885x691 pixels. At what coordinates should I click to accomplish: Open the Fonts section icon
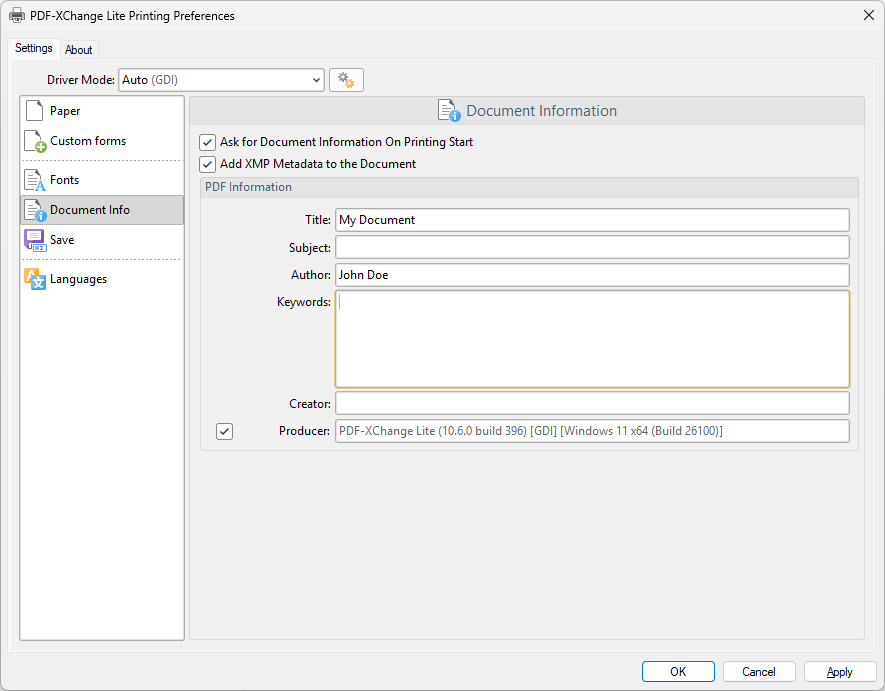[35, 180]
